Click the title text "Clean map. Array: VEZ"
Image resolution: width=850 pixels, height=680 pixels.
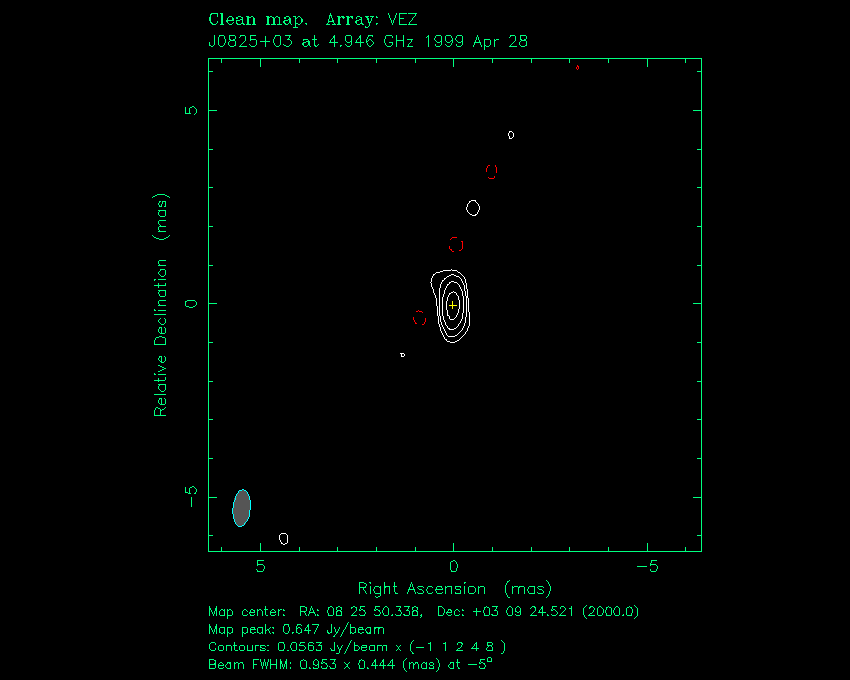tap(313, 20)
